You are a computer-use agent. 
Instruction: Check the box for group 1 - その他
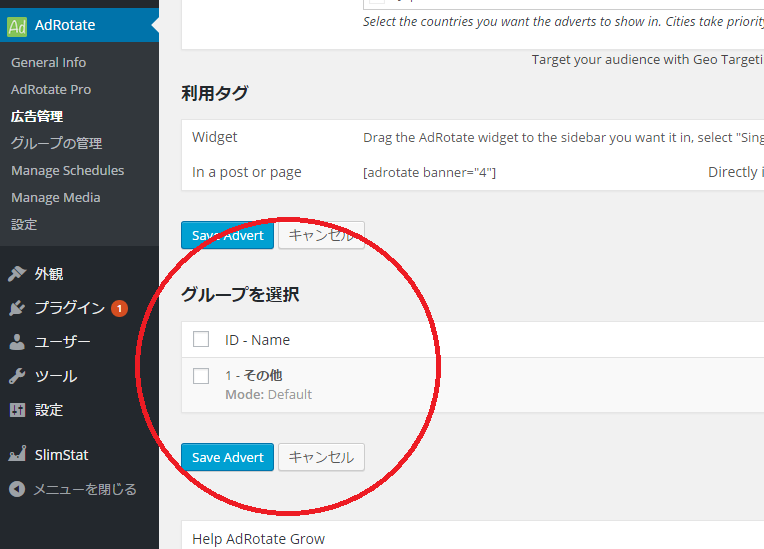201,376
